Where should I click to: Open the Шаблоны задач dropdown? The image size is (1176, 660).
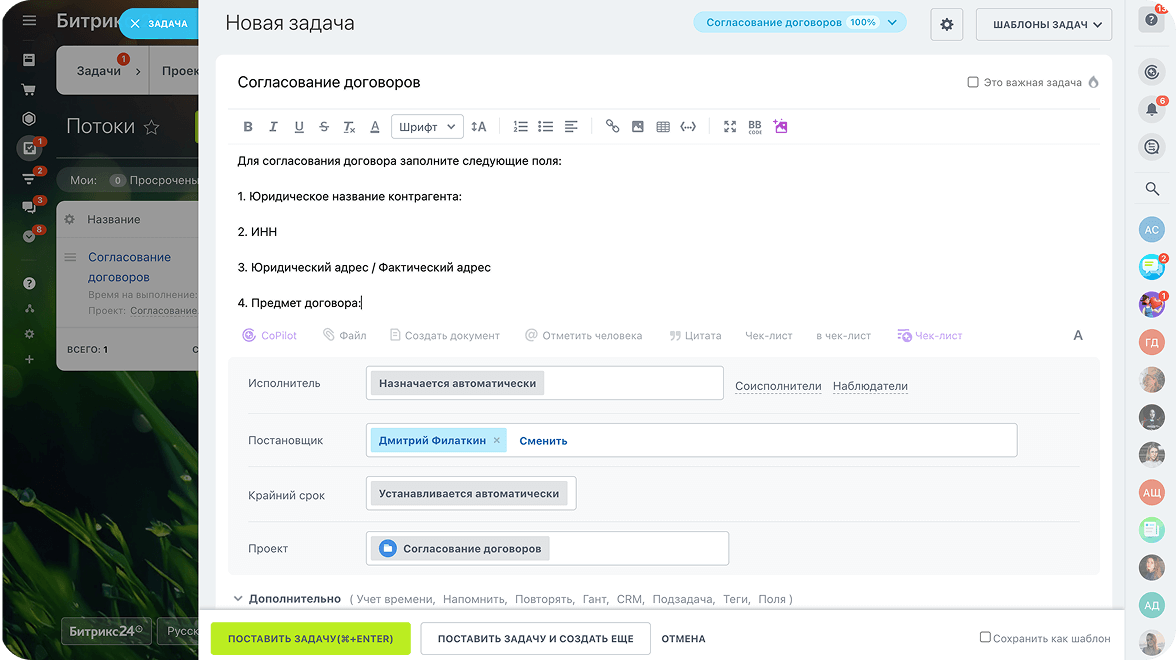pyautogui.click(x=1043, y=24)
